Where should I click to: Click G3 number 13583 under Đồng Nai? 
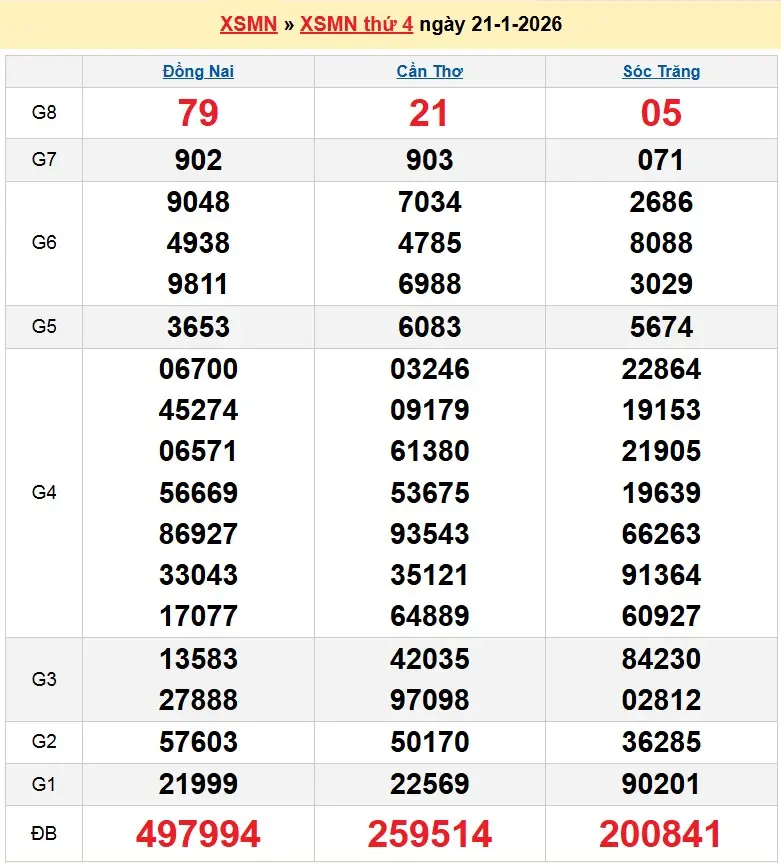(x=198, y=659)
